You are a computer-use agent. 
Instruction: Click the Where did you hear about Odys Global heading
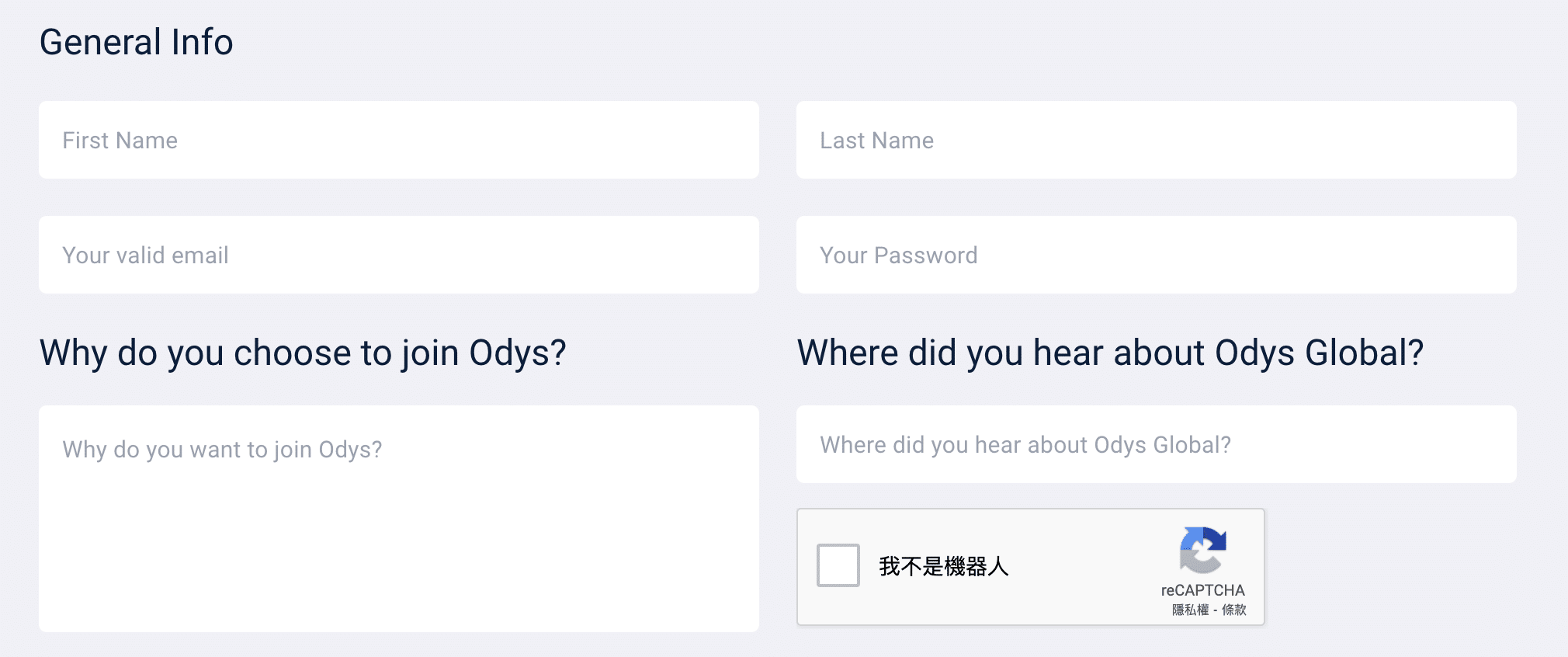[1111, 353]
